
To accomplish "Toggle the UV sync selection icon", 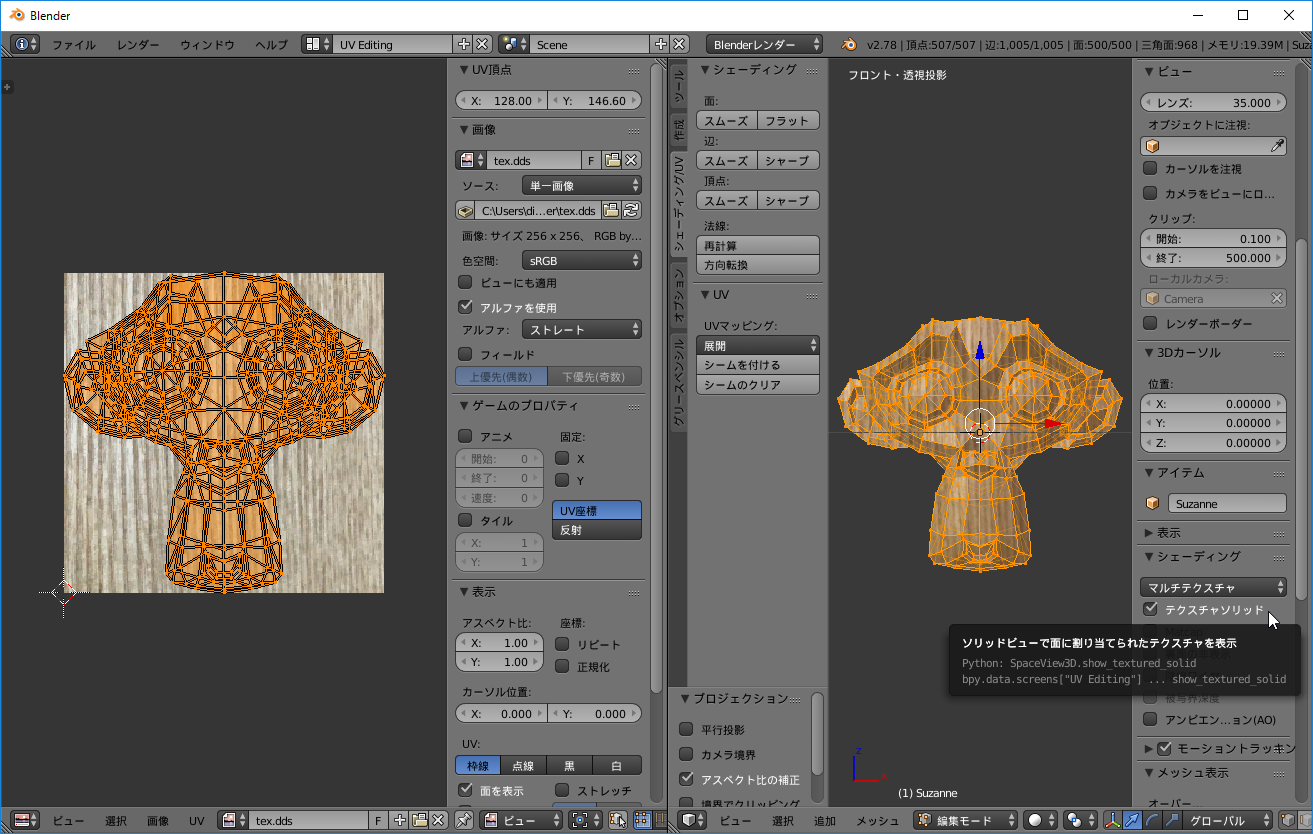I will [619, 820].
